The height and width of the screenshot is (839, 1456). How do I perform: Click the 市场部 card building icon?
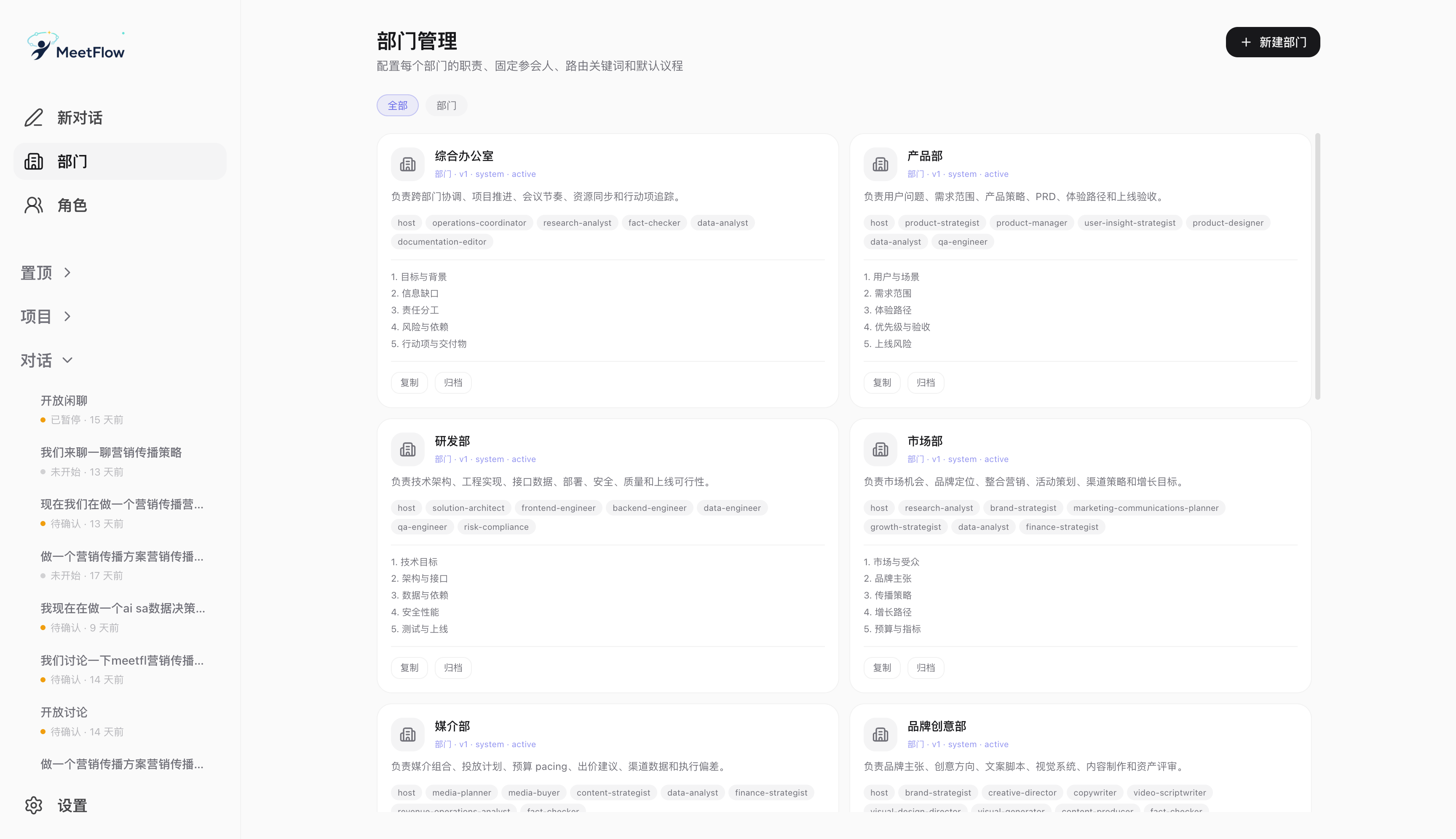click(880, 449)
